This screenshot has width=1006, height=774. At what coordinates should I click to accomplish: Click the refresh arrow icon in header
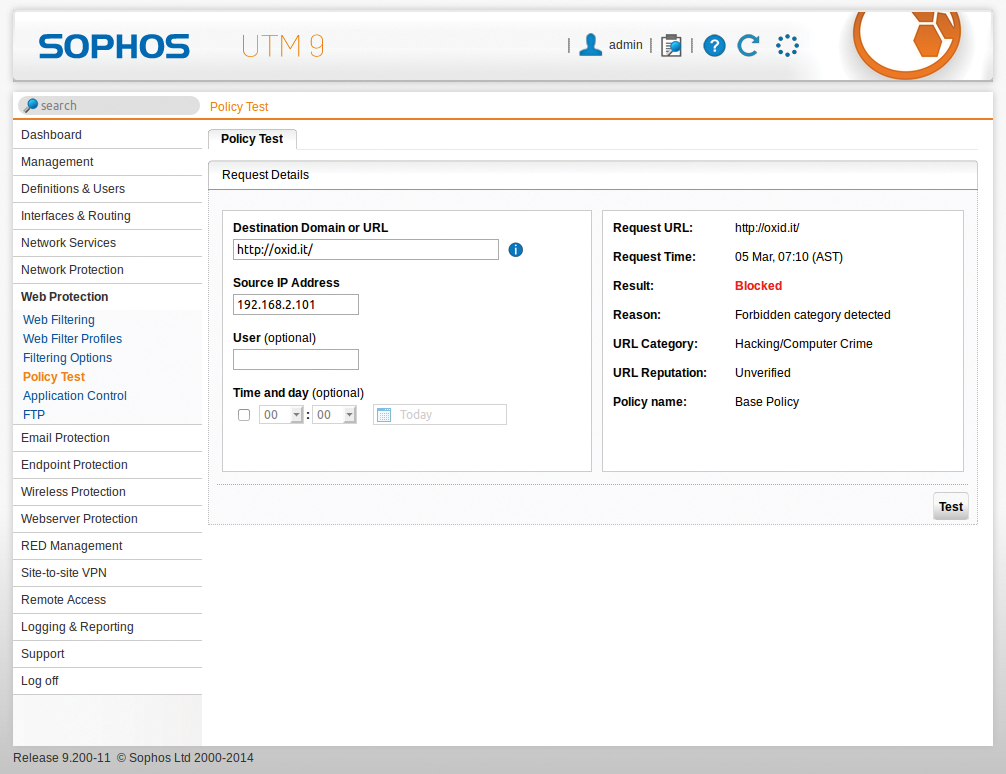[748, 45]
